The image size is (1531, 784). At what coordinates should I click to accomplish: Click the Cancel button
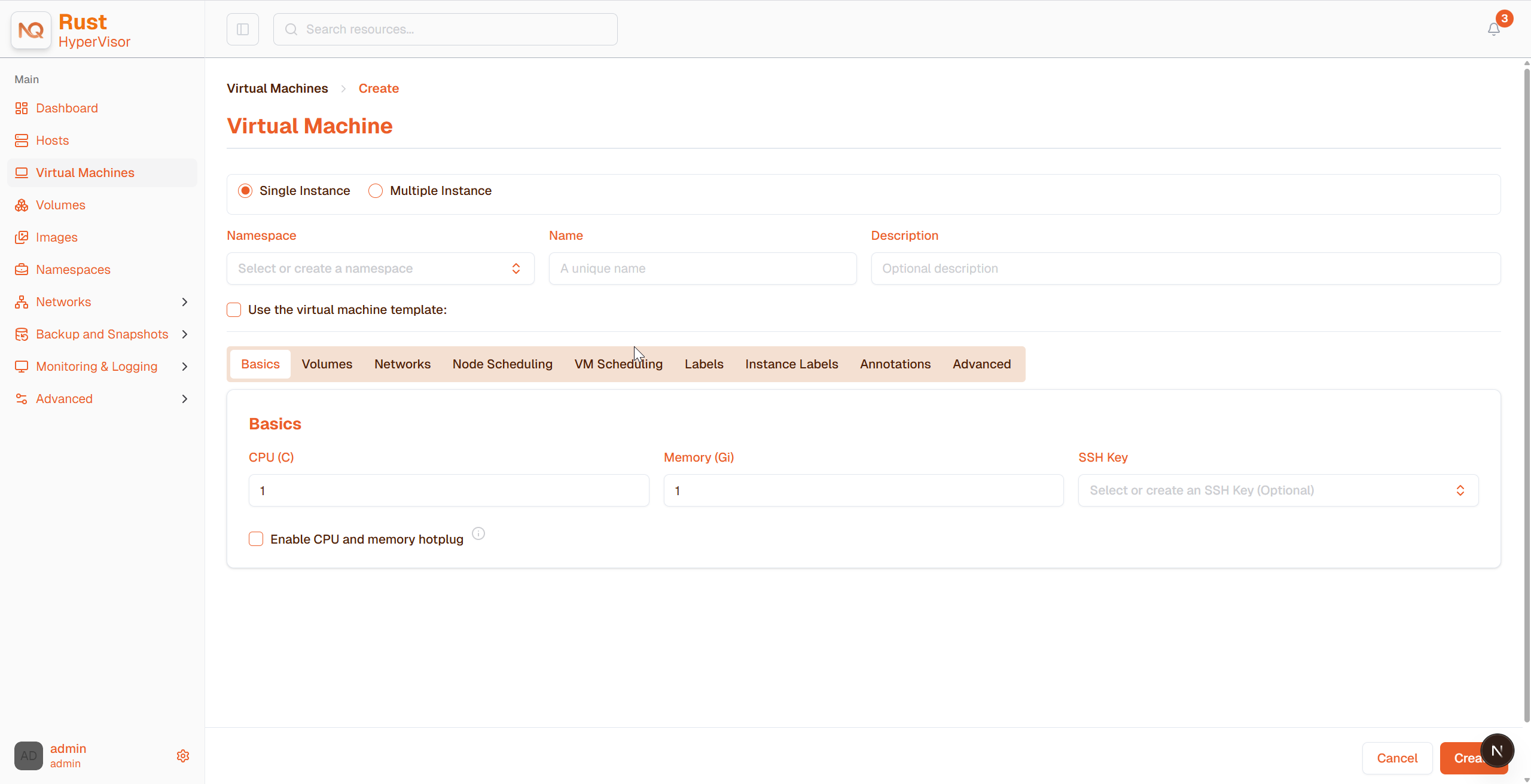coord(1397,758)
